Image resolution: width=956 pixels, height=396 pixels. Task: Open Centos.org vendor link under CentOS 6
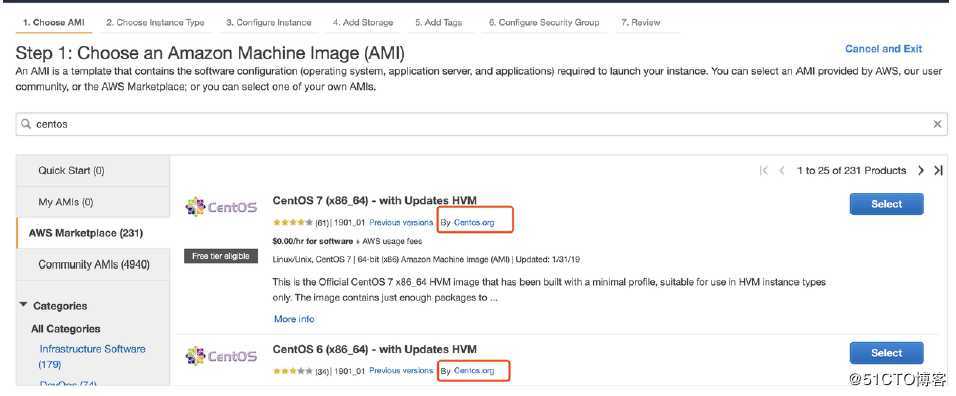474,370
